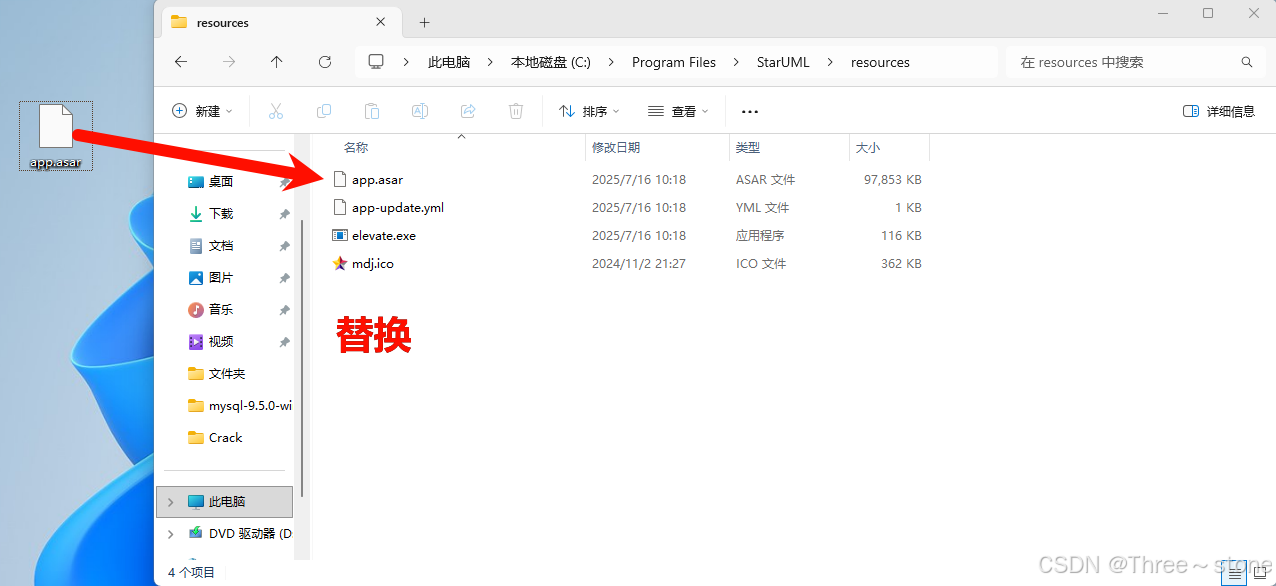Switch to large thumbnails view icon
This screenshot has height=586, width=1276.
click(1261, 572)
